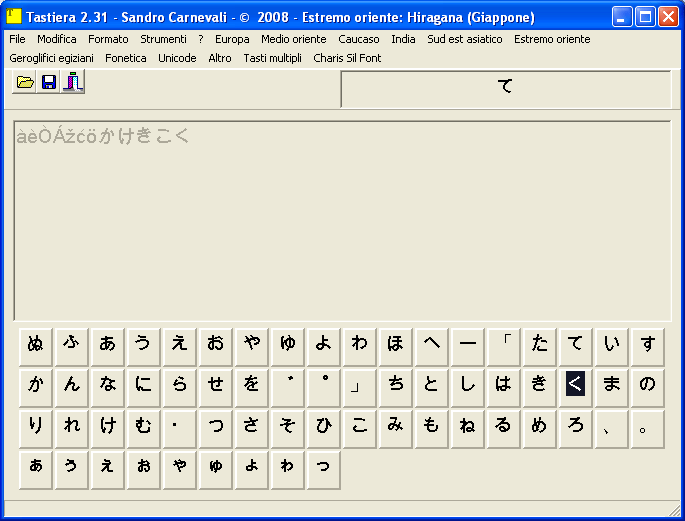Open the Modifica menu
This screenshot has height=521, width=685.
57,39
